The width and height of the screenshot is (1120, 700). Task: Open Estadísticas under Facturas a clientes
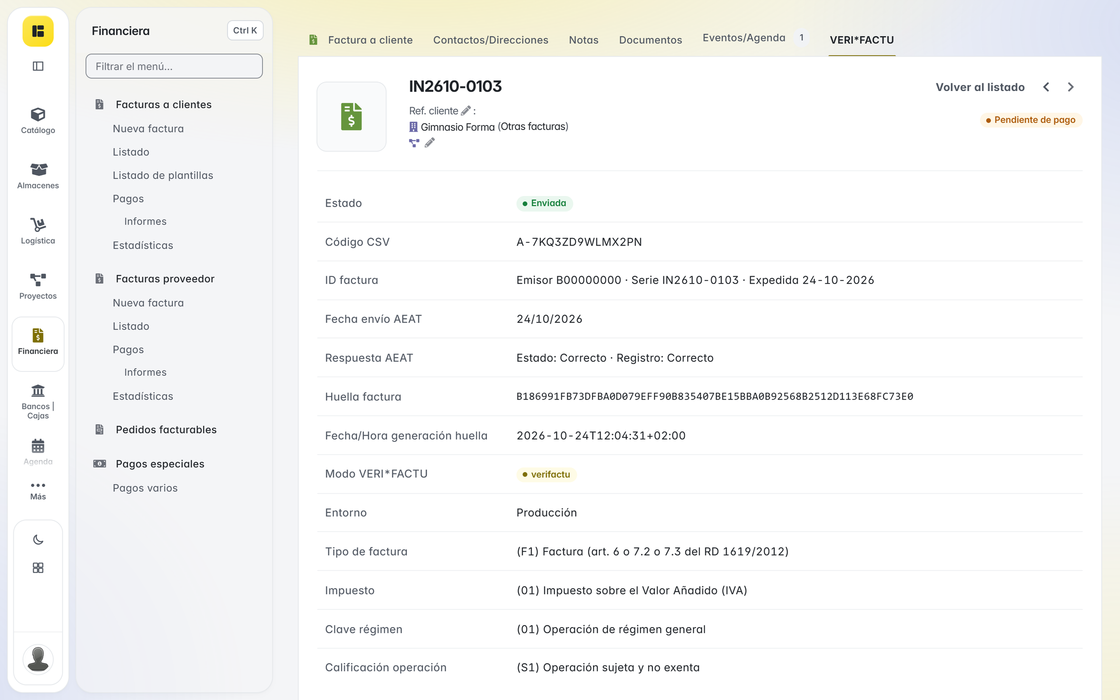(143, 245)
